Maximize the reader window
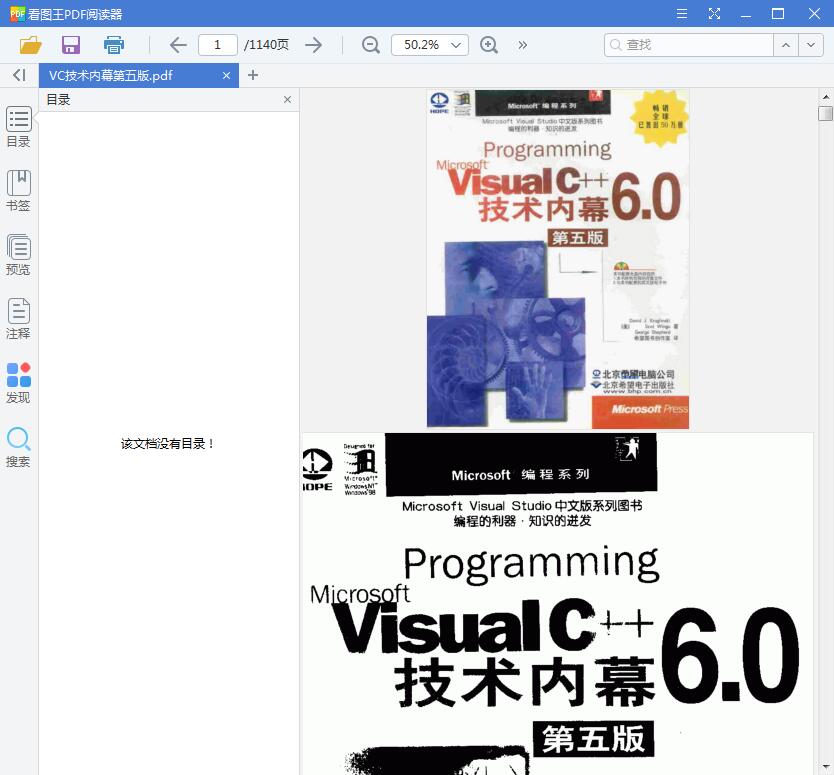 pyautogui.click(x=778, y=14)
